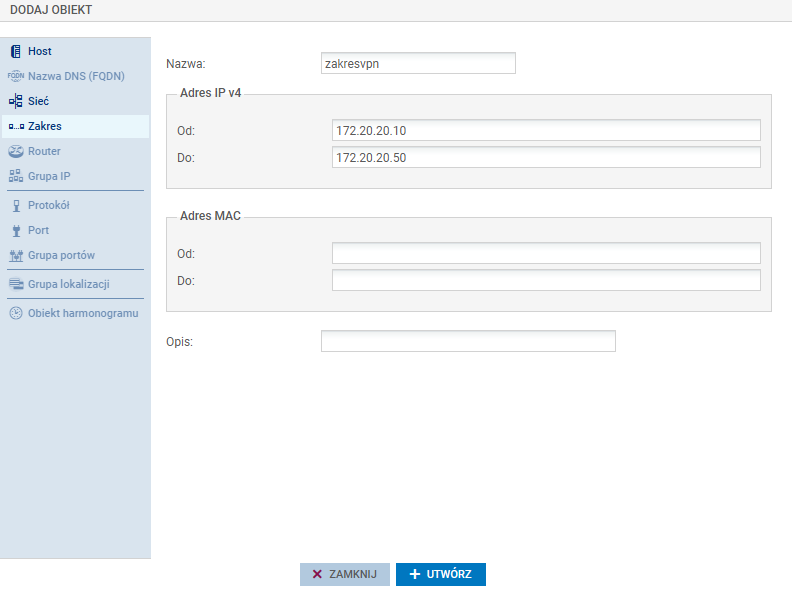
Task: Click the MAC address Od field
Action: click(546, 253)
